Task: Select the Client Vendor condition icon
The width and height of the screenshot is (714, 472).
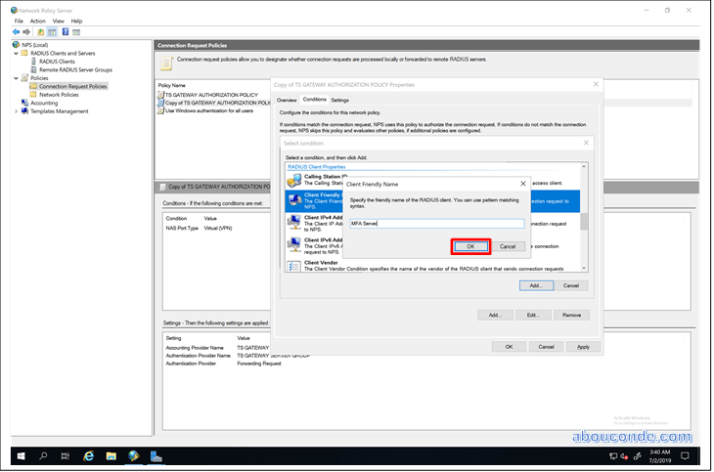Action: click(x=294, y=266)
